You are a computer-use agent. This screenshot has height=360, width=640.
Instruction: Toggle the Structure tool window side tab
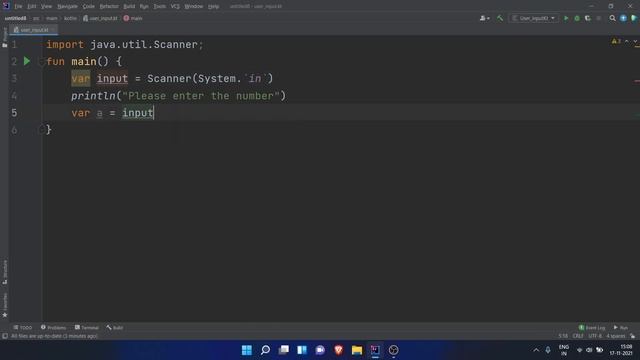point(4,272)
